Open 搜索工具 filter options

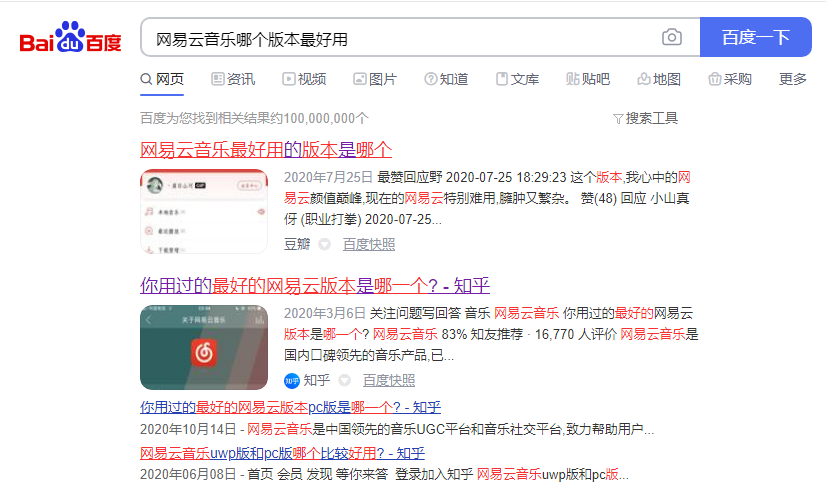[646, 118]
